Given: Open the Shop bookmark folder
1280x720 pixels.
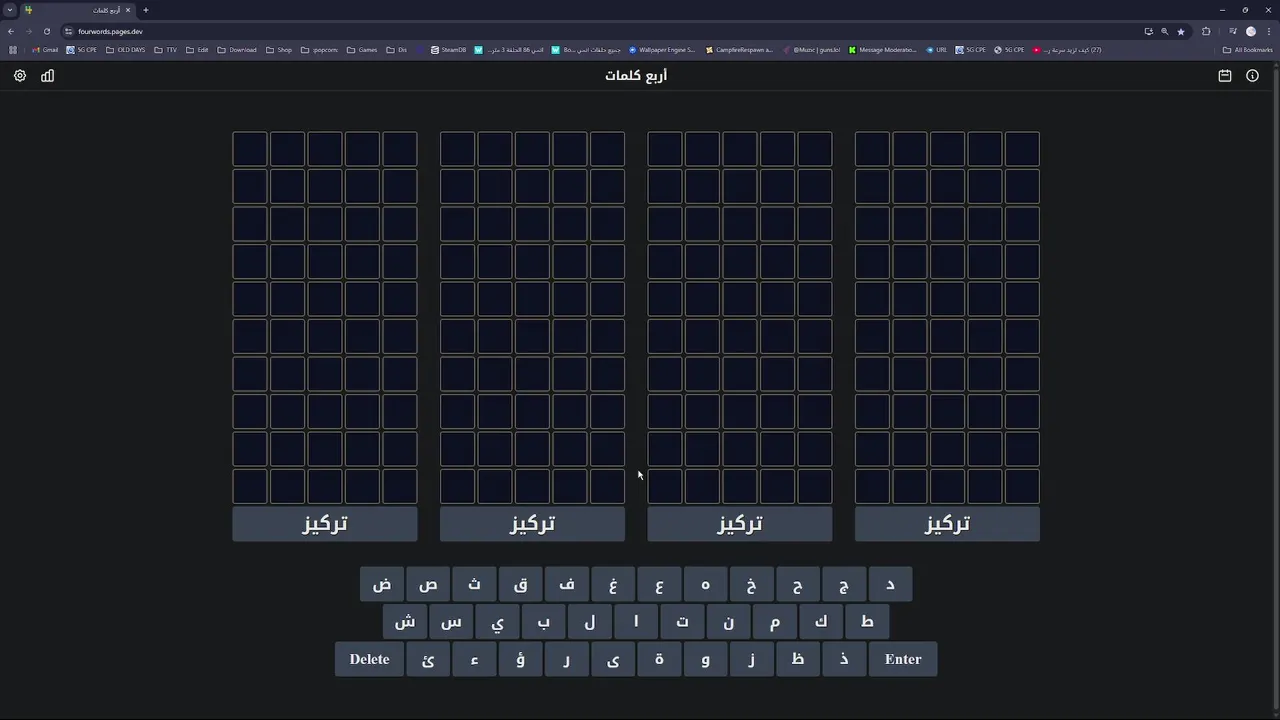Looking at the screenshot, I should pyautogui.click(x=279, y=50).
